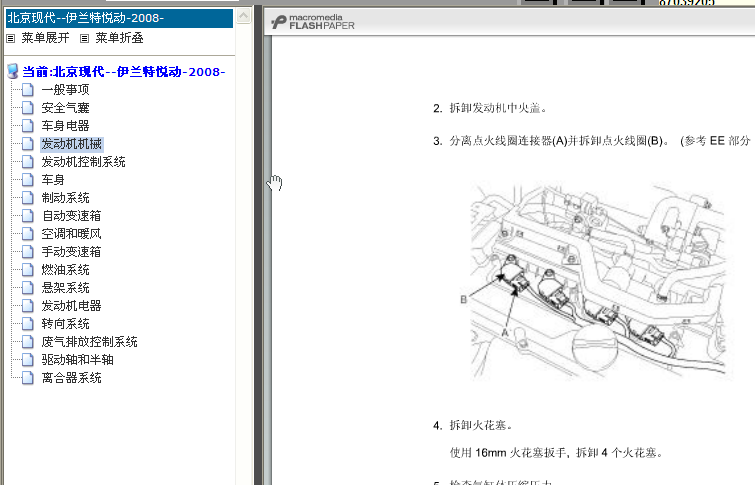
Task: Click the page icon next to 自动变速箱
Action: 28,216
